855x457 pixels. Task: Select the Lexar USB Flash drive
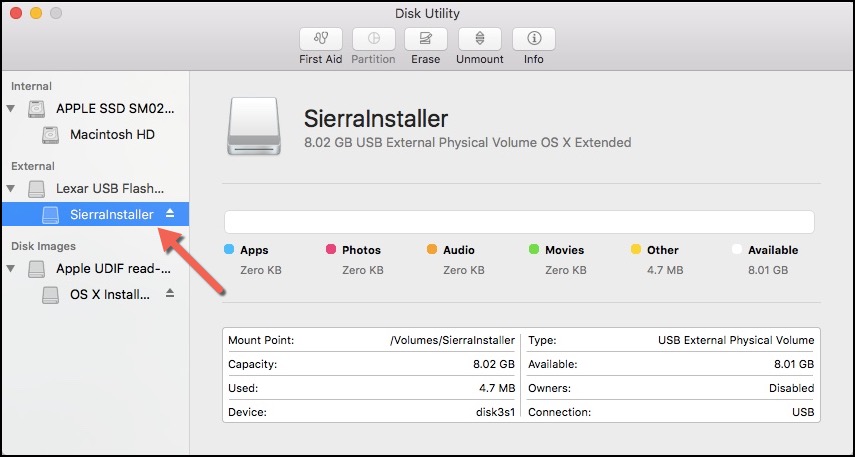coord(110,188)
